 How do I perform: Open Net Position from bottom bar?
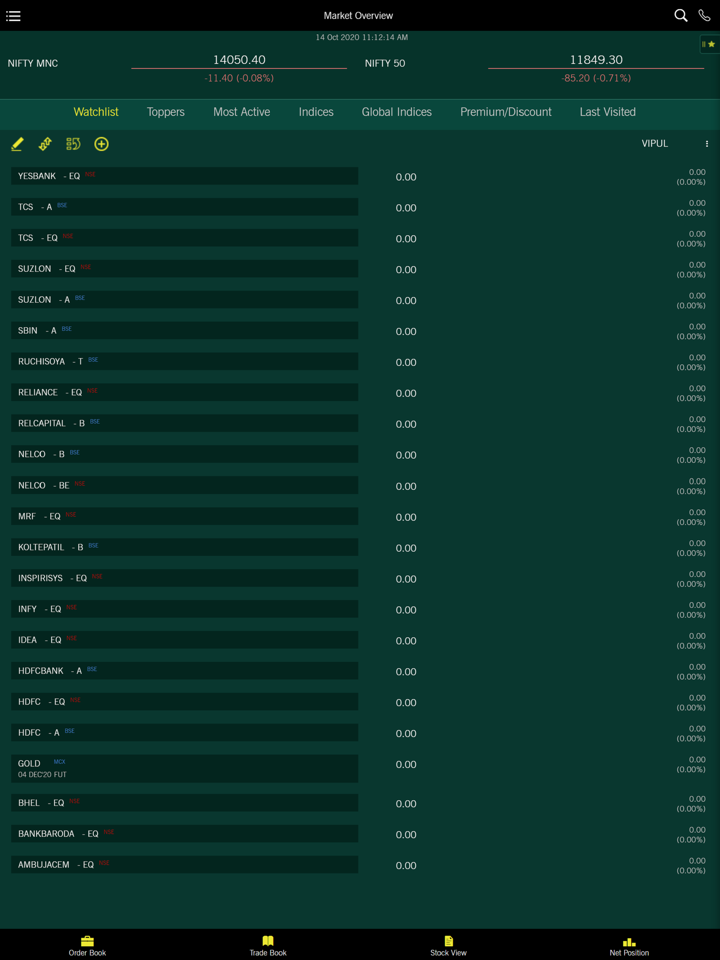pyautogui.click(x=629, y=946)
